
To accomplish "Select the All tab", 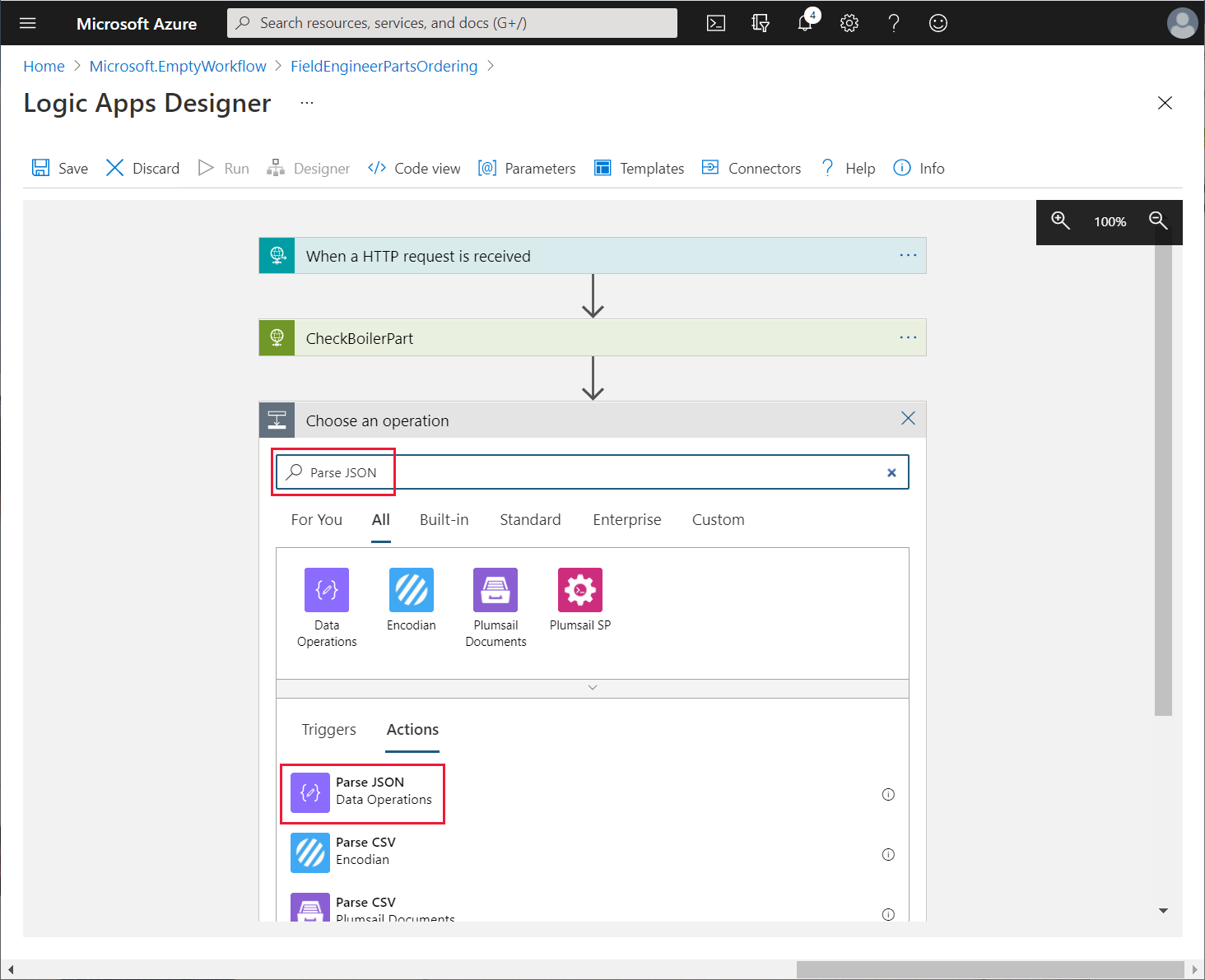I will [381, 520].
